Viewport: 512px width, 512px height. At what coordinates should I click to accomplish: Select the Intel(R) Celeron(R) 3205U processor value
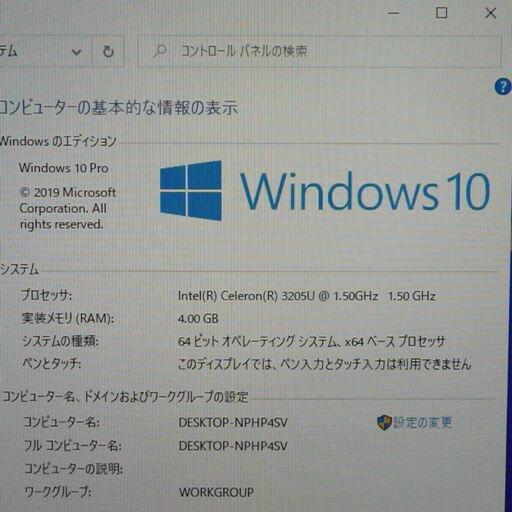(x=307, y=296)
